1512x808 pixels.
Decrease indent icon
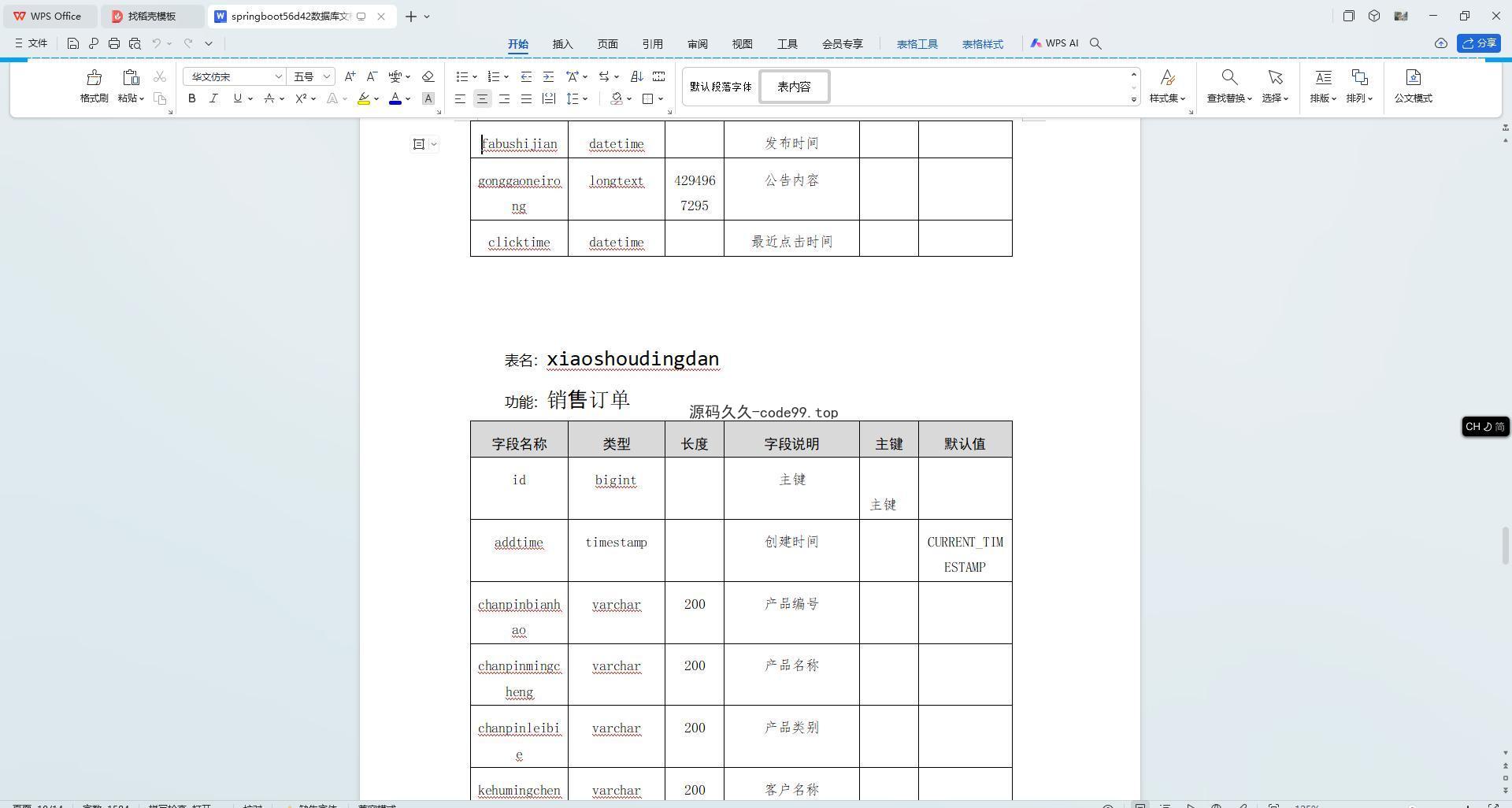pyautogui.click(x=526, y=76)
